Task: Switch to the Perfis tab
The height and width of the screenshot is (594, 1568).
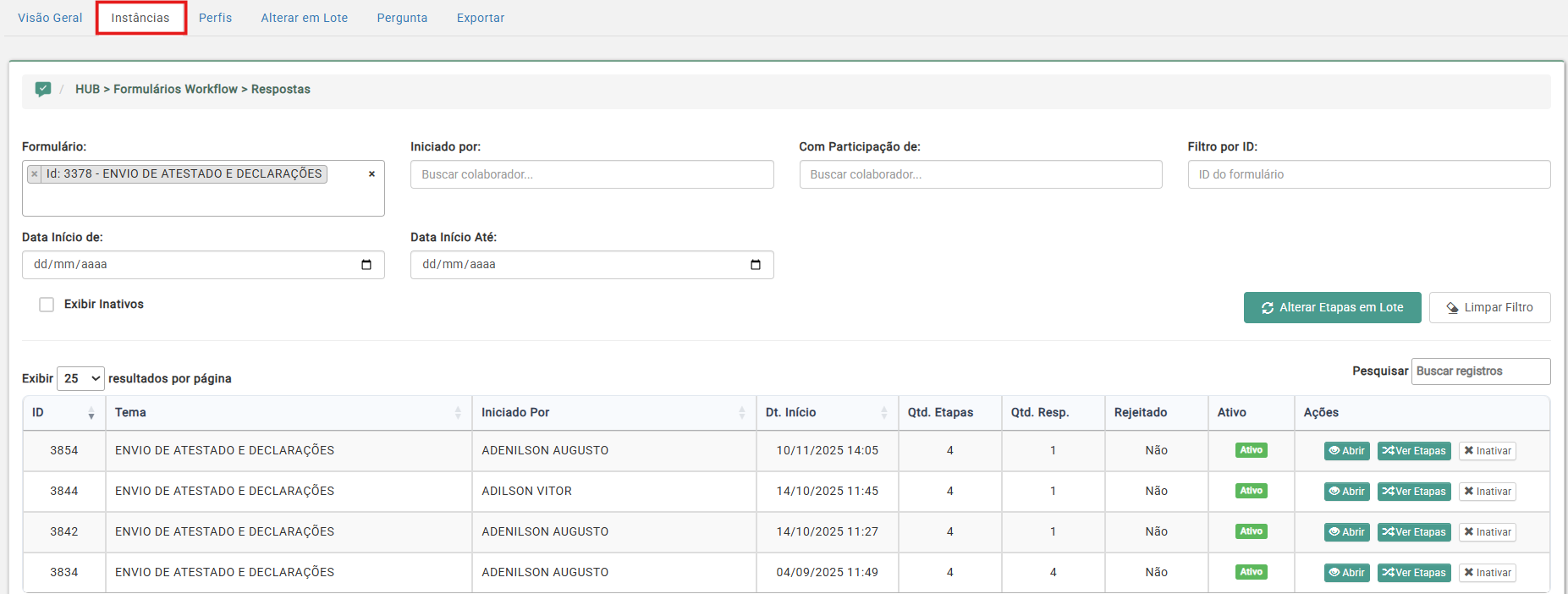Action: pyautogui.click(x=215, y=18)
